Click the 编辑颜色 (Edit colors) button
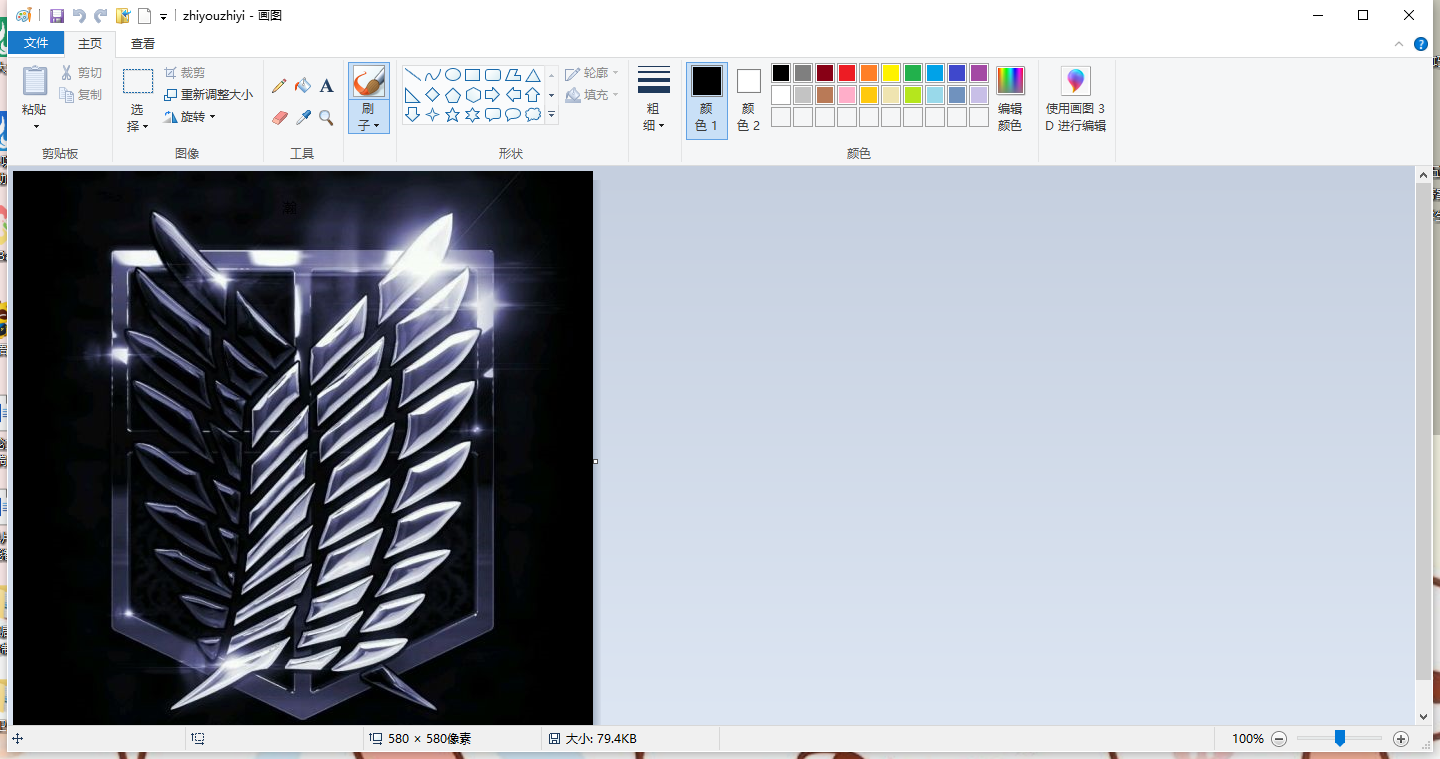The image size is (1440, 759). (1010, 95)
